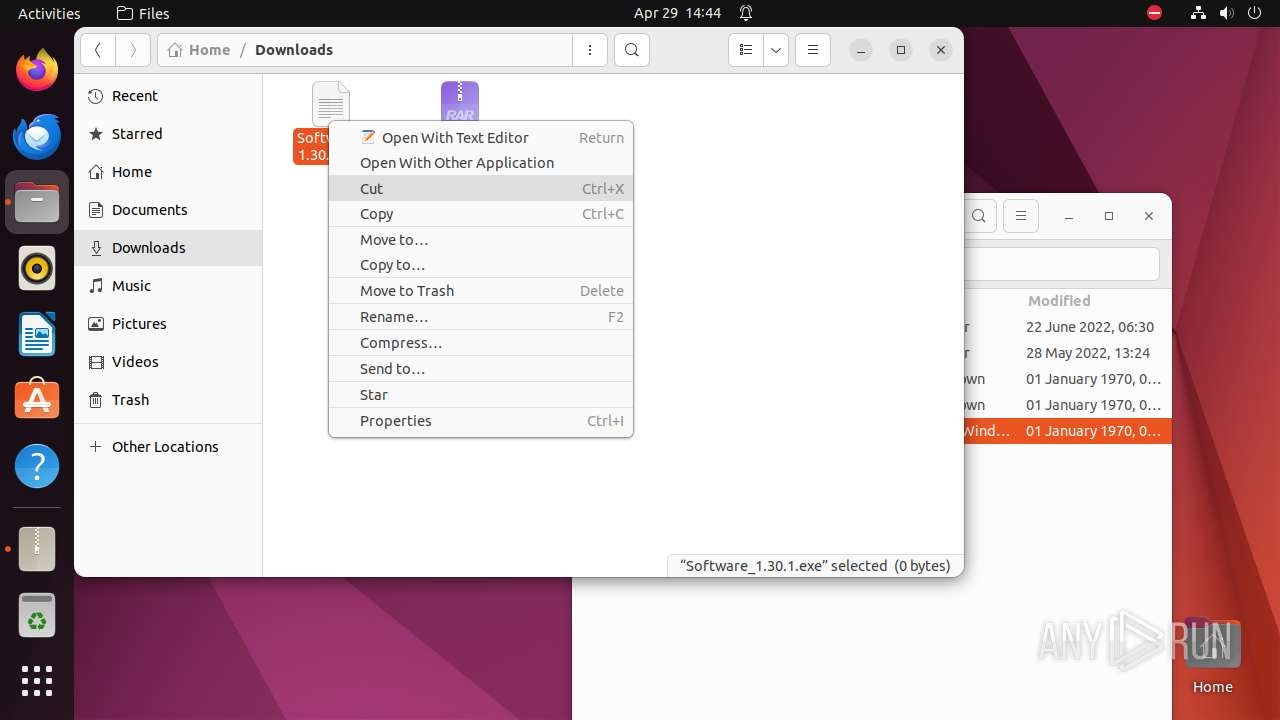Choose Send to… from context menu

tap(481, 369)
